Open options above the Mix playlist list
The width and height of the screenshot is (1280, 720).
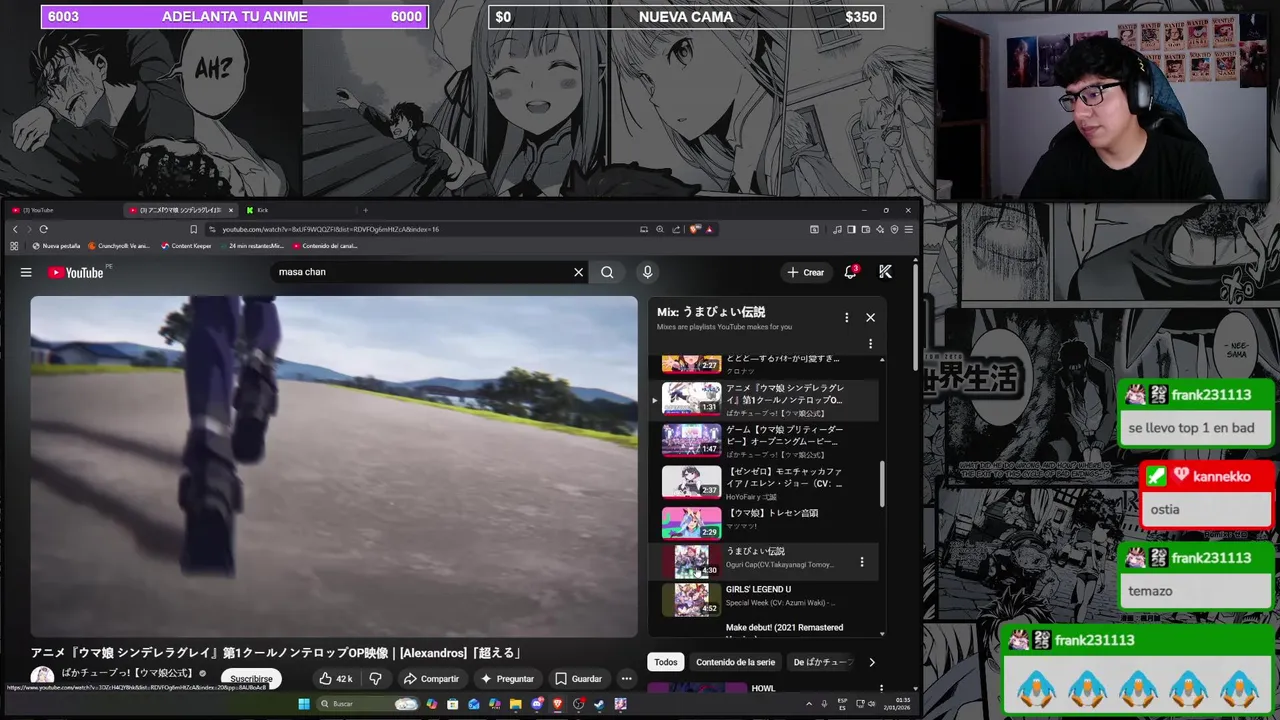click(x=870, y=344)
